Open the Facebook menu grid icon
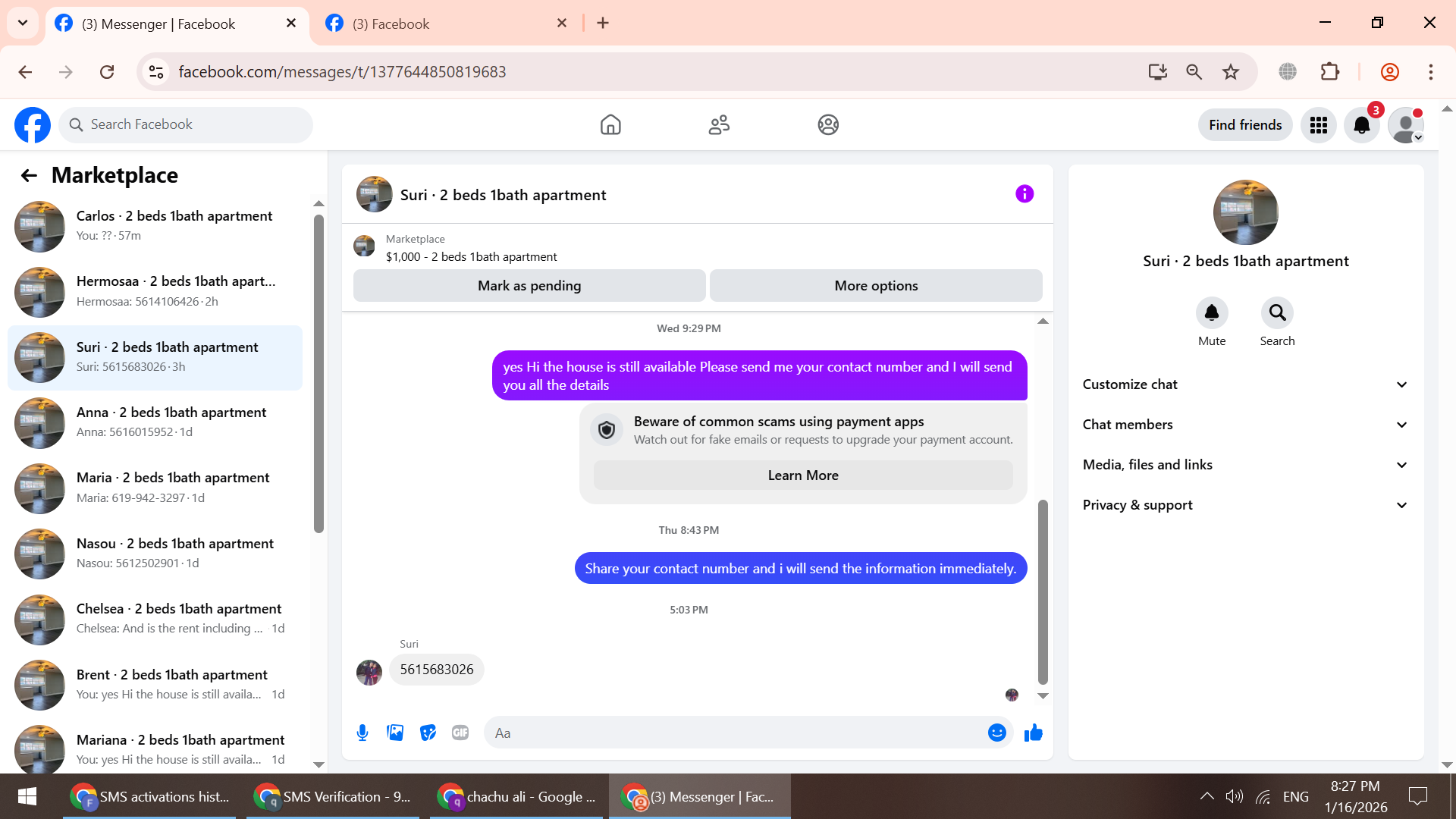This screenshot has height=819, width=1456. [x=1318, y=125]
